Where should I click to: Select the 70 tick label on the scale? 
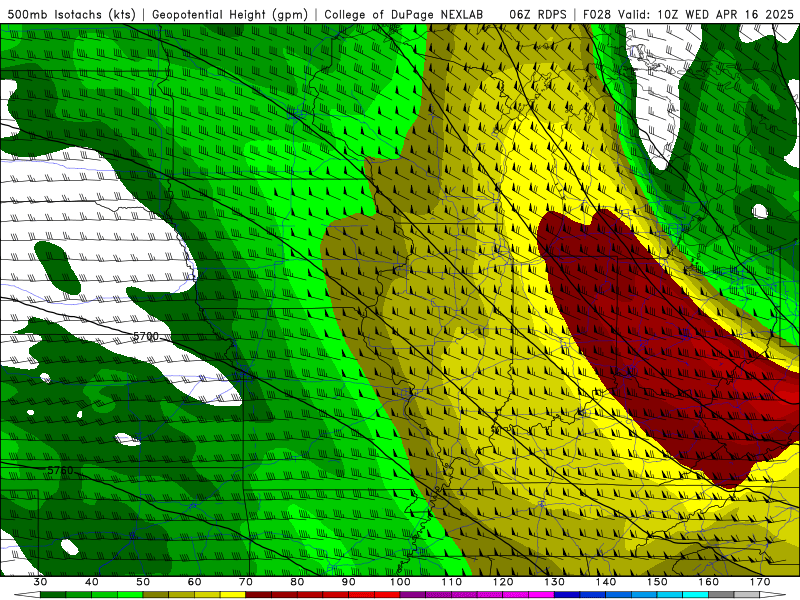[246, 582]
